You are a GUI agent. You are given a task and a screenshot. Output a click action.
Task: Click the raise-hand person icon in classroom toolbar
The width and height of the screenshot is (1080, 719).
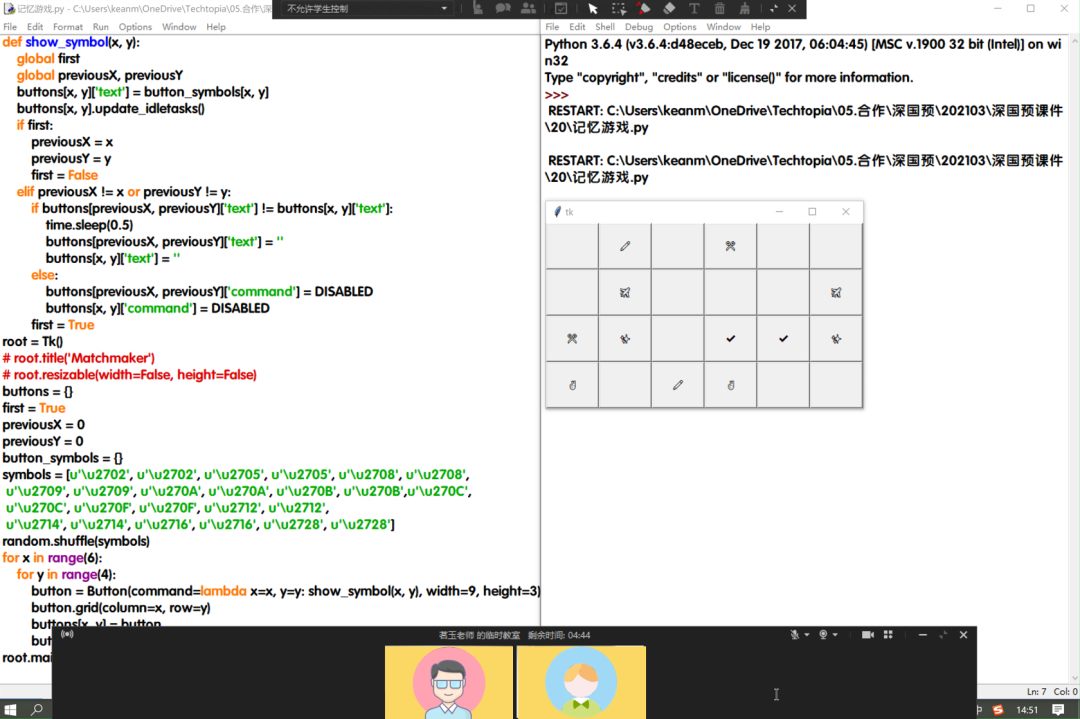(477, 8)
